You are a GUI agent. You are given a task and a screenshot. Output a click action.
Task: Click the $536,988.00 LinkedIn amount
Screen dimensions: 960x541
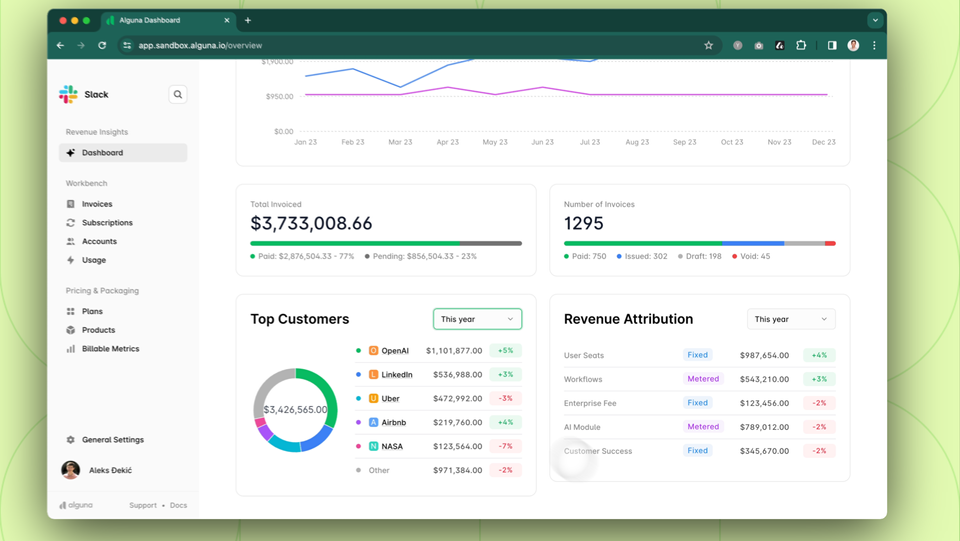(x=457, y=375)
